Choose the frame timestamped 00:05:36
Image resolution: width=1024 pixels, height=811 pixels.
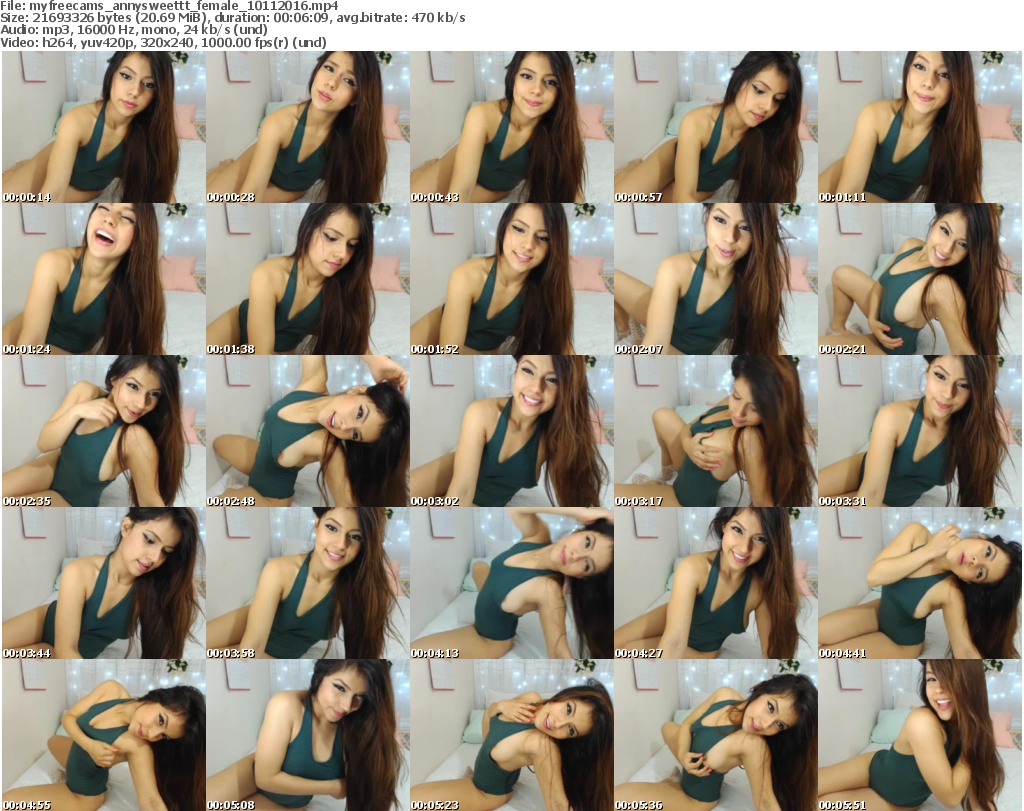coord(716,735)
